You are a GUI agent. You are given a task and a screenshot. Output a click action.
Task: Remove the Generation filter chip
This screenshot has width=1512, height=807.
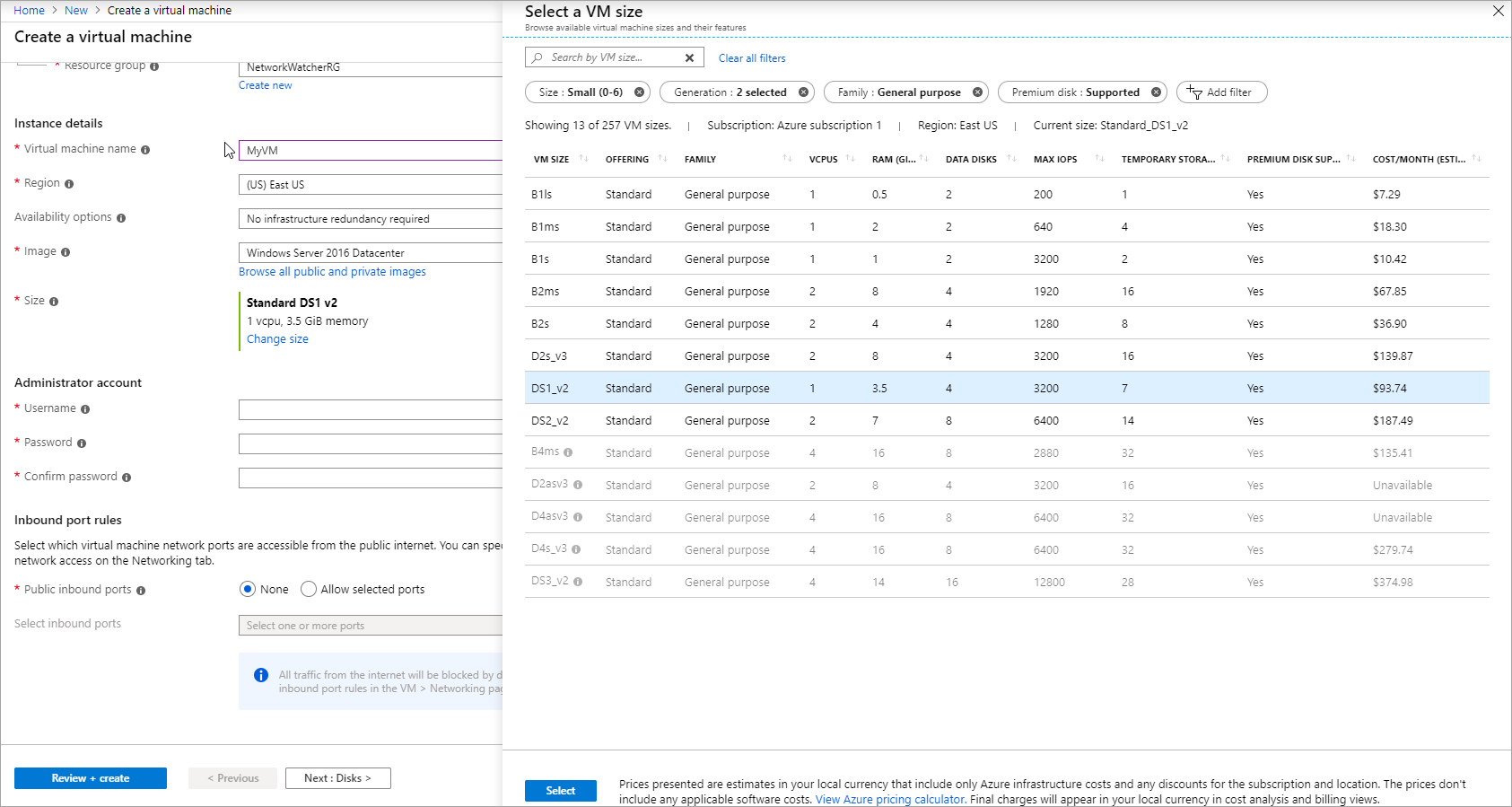pyautogui.click(x=803, y=92)
